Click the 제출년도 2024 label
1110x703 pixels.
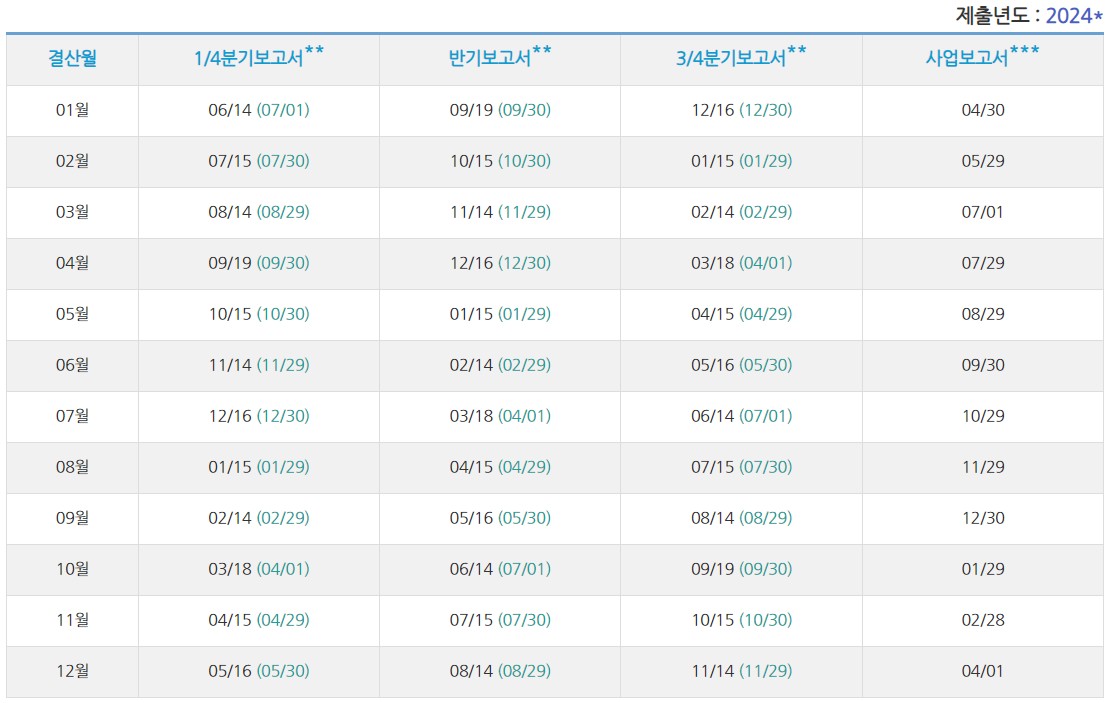(x=1029, y=16)
